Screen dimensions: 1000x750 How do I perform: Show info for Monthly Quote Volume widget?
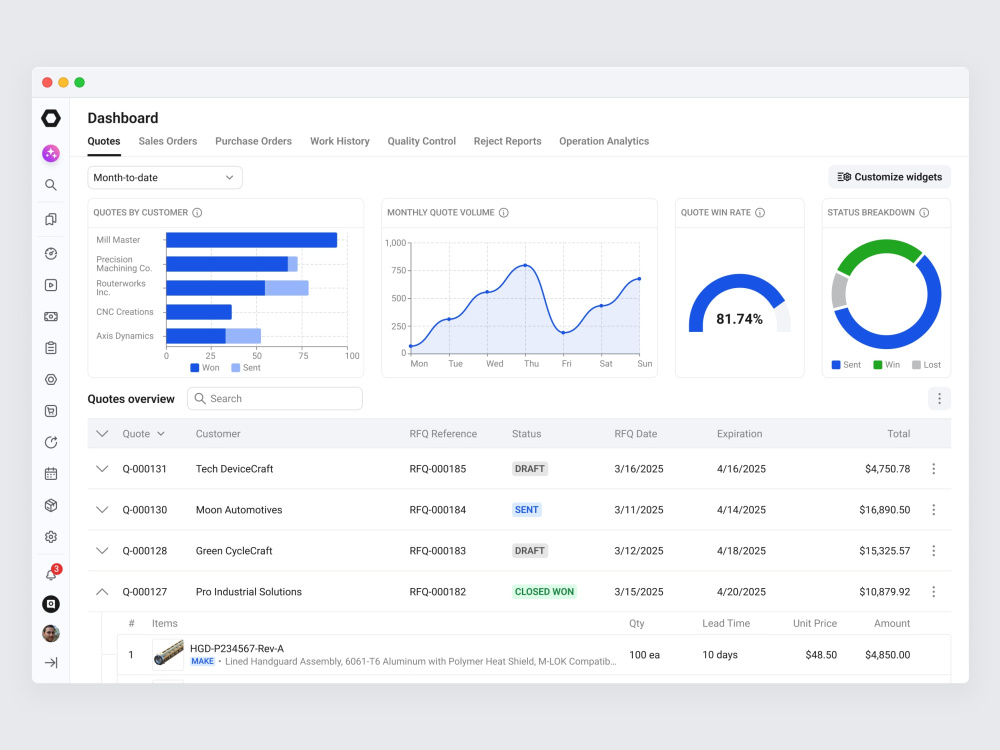click(504, 212)
